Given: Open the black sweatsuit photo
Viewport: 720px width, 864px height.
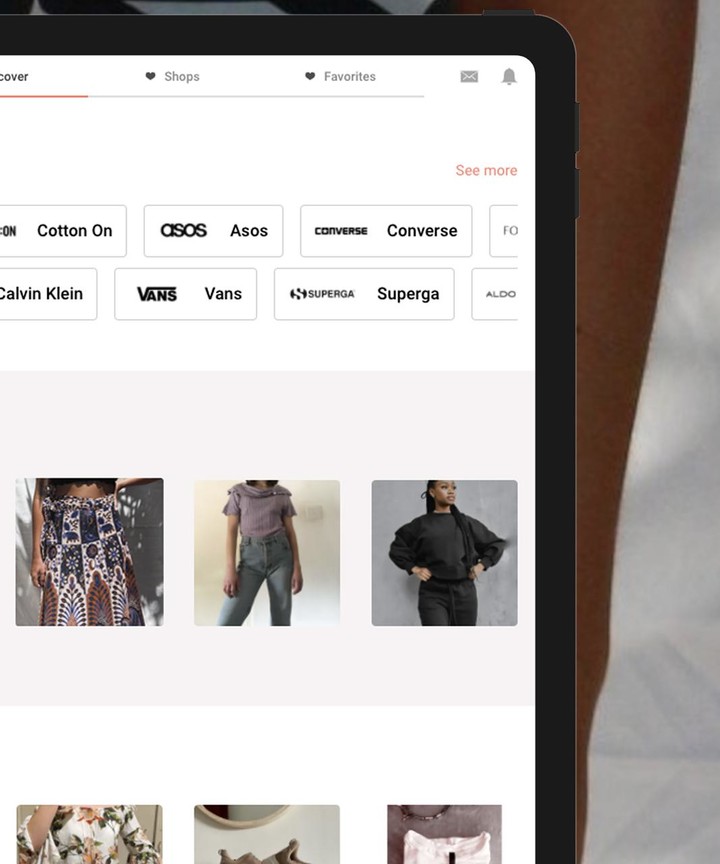Looking at the screenshot, I should pyautogui.click(x=445, y=553).
